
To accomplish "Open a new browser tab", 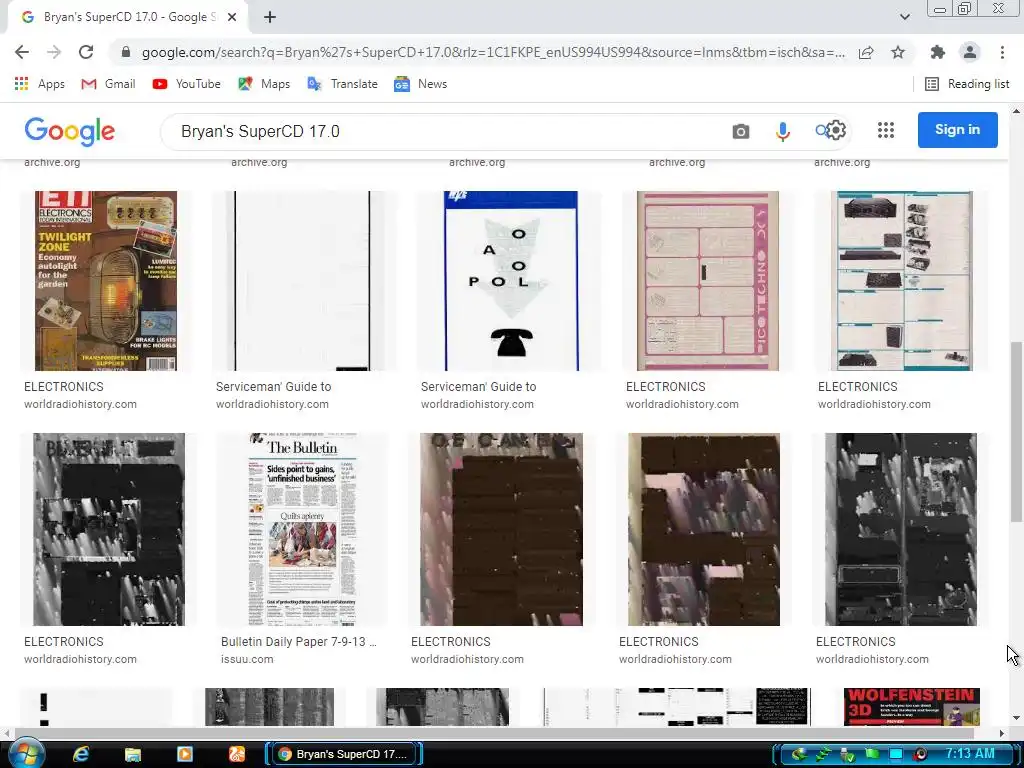I will pos(270,18).
